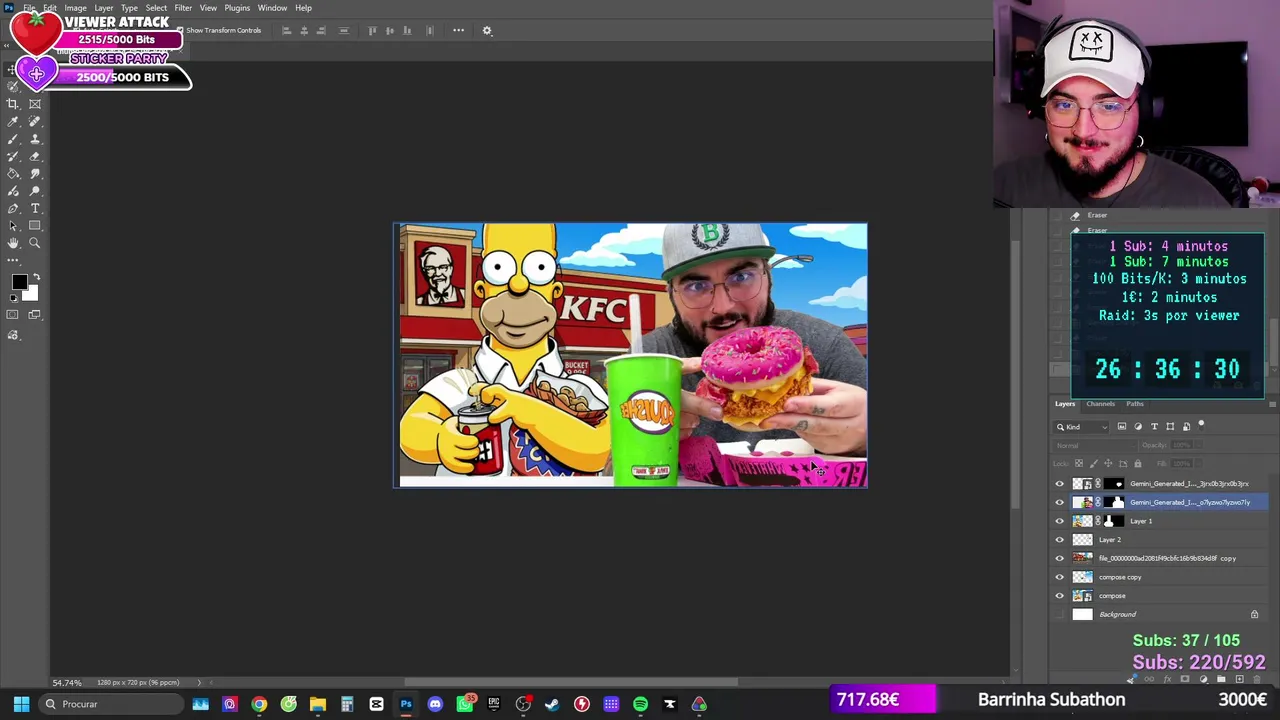Swap foreground and background colors
Image resolution: width=1280 pixels, height=720 pixels.
click(x=36, y=277)
